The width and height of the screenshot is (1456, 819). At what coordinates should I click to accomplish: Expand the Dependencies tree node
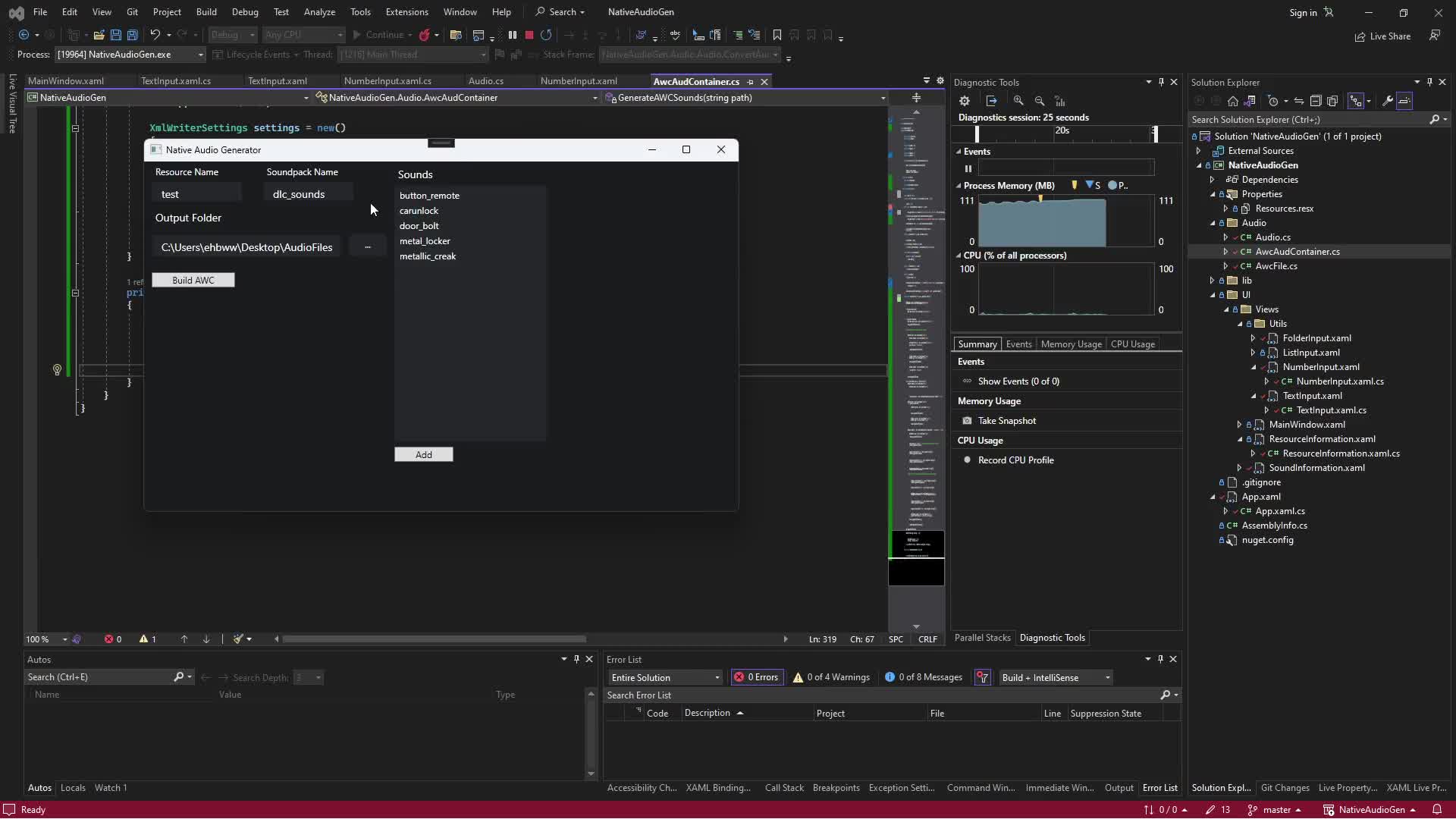coord(1212,180)
